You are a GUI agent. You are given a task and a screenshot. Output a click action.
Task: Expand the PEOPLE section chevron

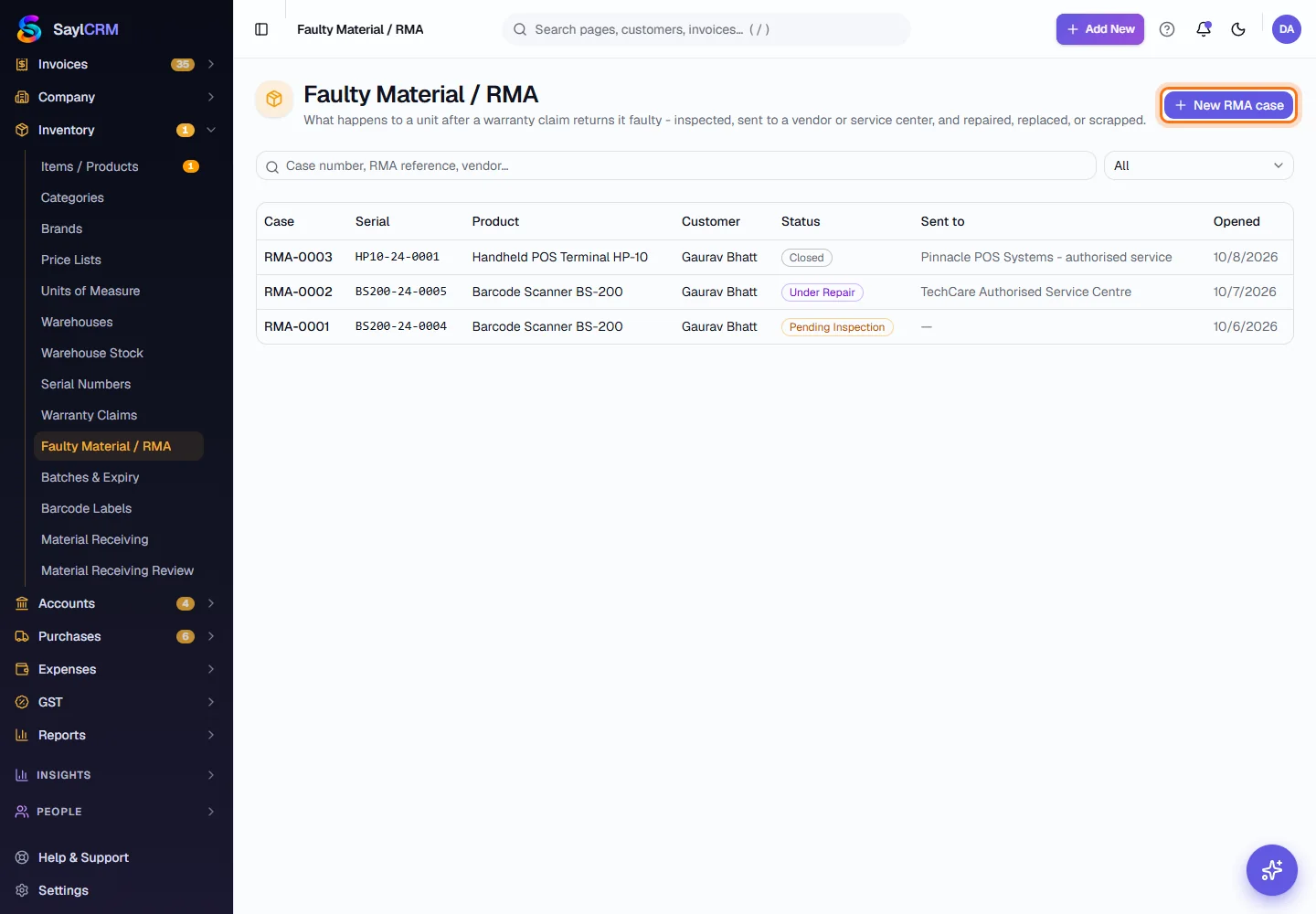(x=211, y=812)
